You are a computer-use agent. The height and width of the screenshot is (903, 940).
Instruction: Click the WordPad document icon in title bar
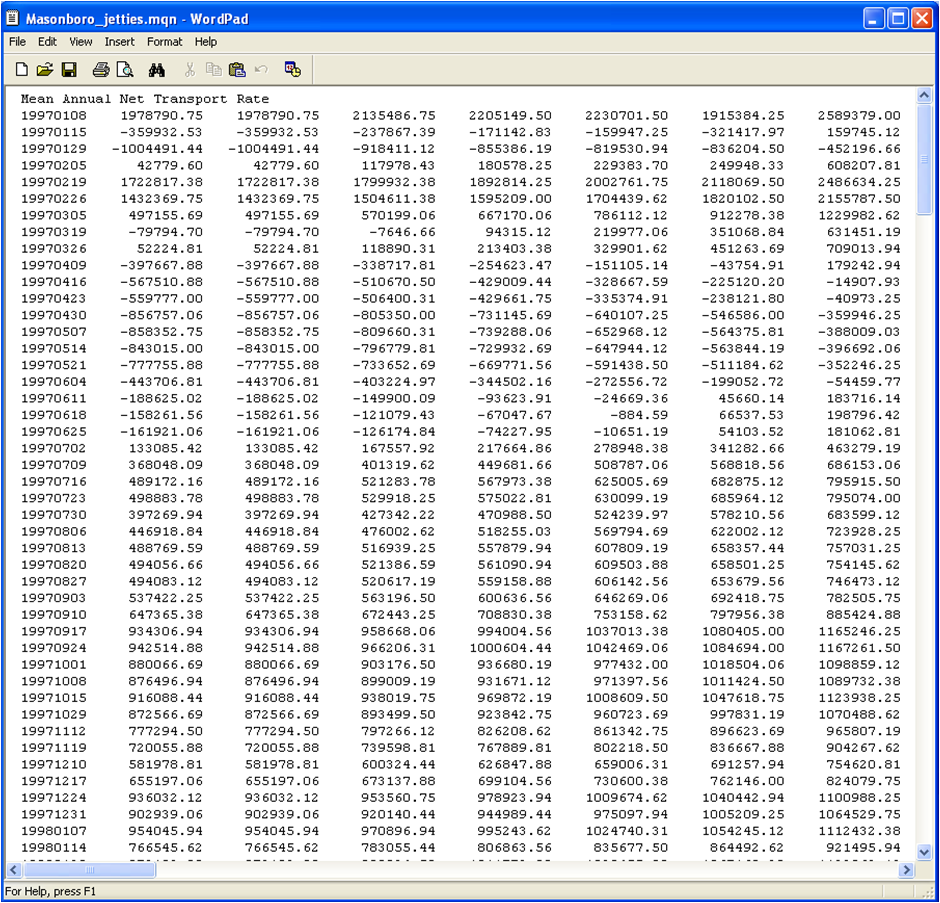click(x=13, y=19)
